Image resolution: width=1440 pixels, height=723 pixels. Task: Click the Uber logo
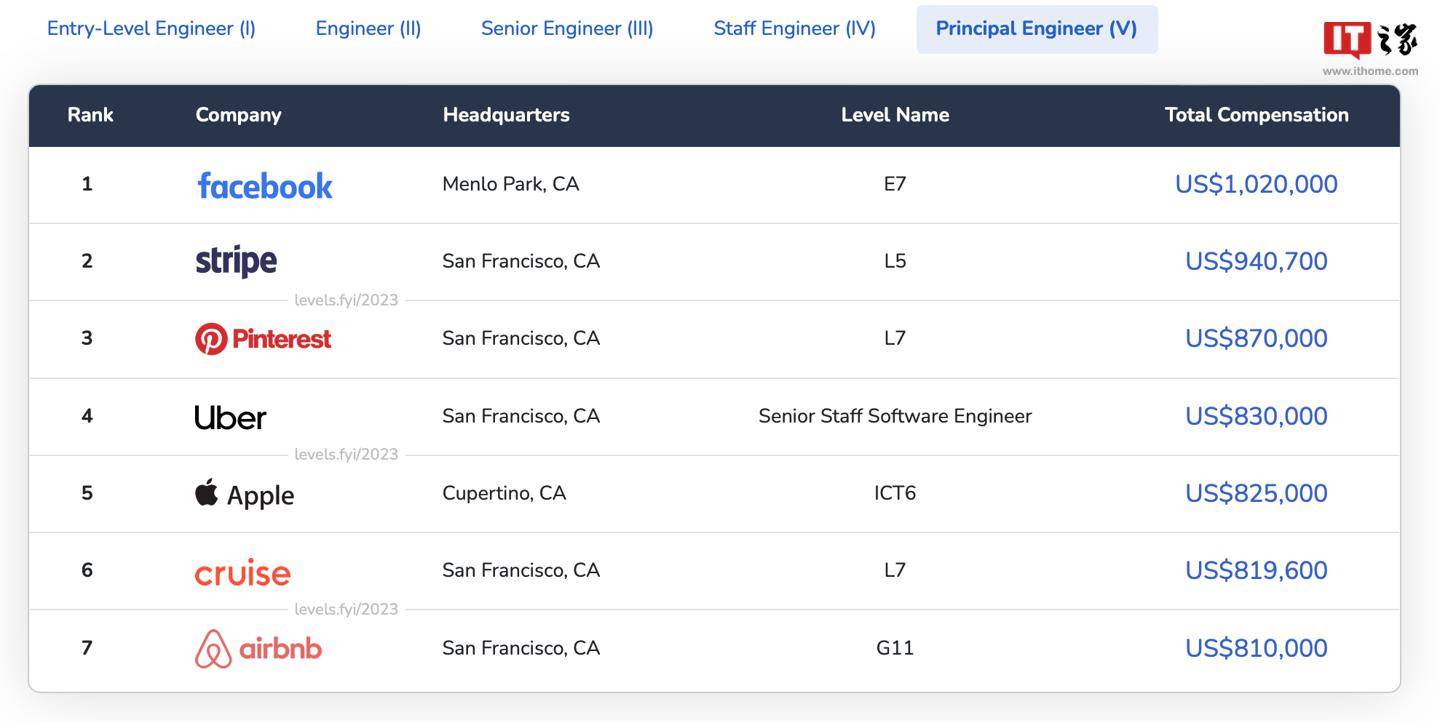click(230, 417)
